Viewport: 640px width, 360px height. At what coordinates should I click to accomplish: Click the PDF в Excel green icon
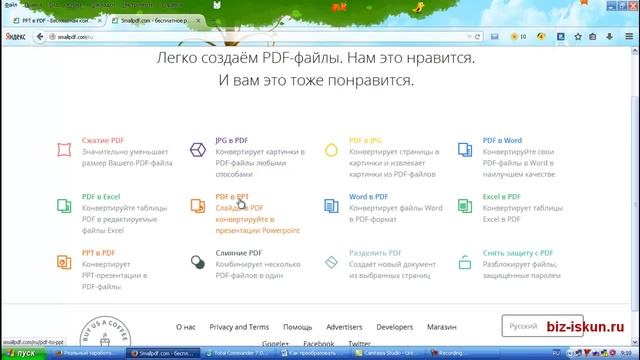point(64,206)
